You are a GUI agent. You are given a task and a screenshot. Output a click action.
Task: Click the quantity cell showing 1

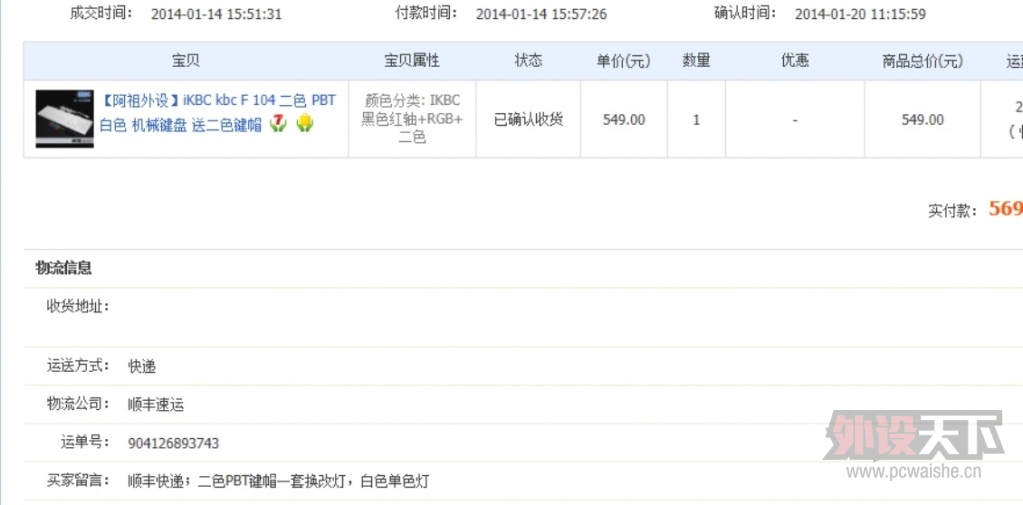pyautogui.click(x=696, y=120)
